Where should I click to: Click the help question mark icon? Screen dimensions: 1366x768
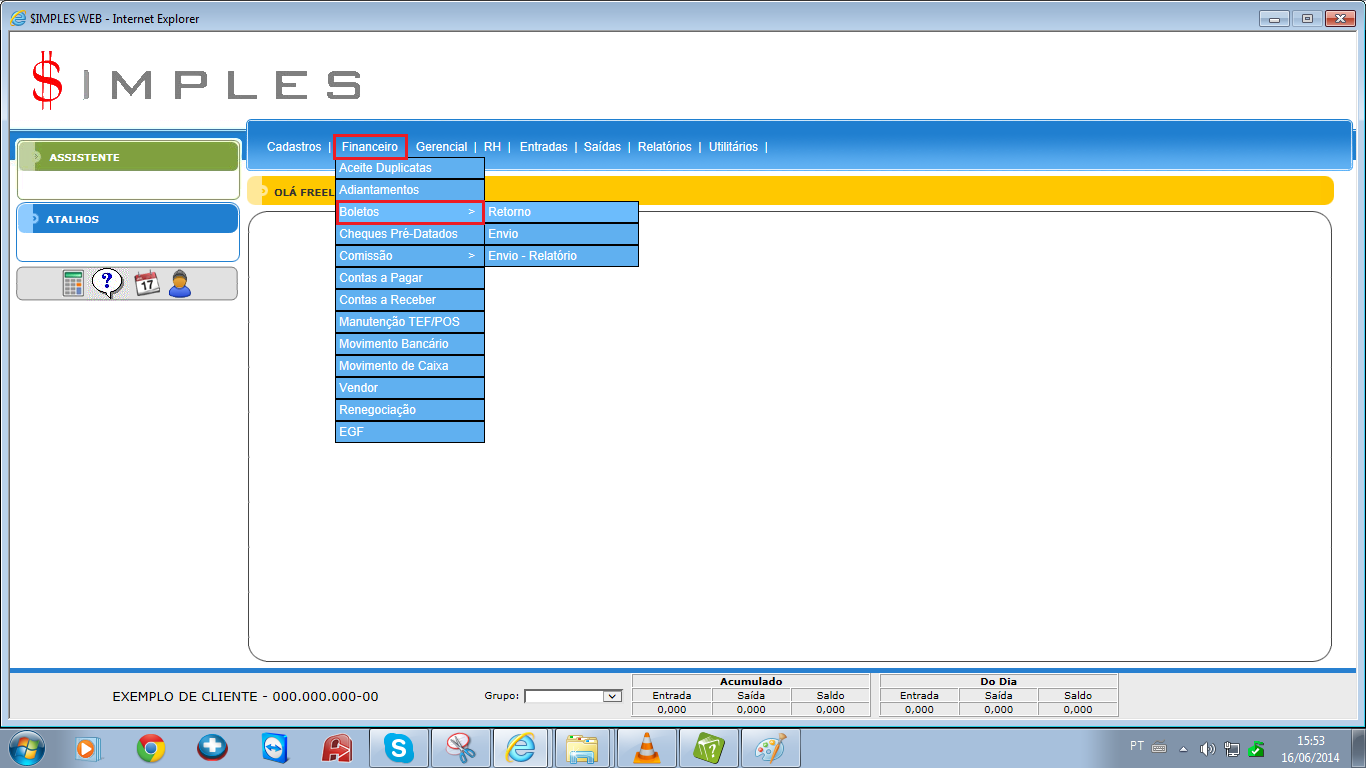[107, 284]
